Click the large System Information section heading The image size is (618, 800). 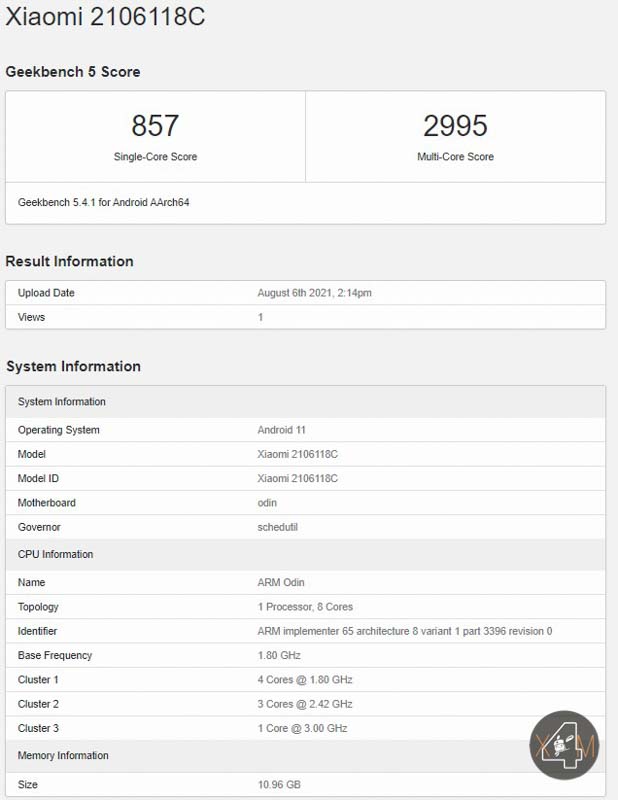pos(73,366)
